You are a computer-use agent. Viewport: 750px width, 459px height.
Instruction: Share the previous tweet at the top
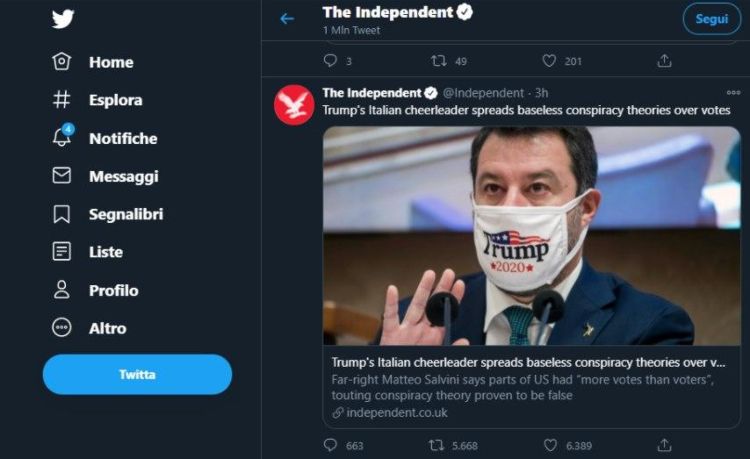(664, 61)
